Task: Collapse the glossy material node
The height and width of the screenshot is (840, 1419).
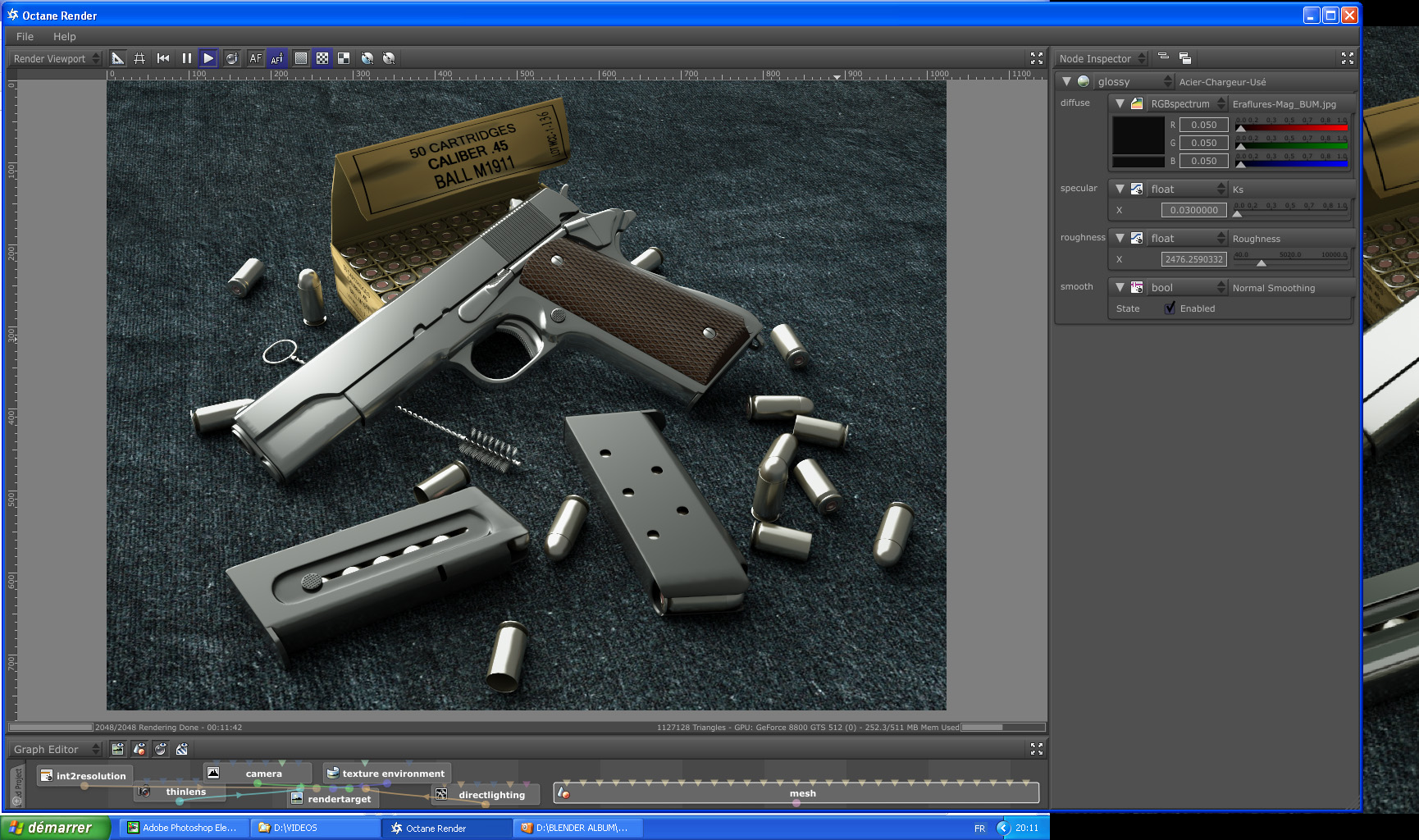Action: [x=1066, y=81]
